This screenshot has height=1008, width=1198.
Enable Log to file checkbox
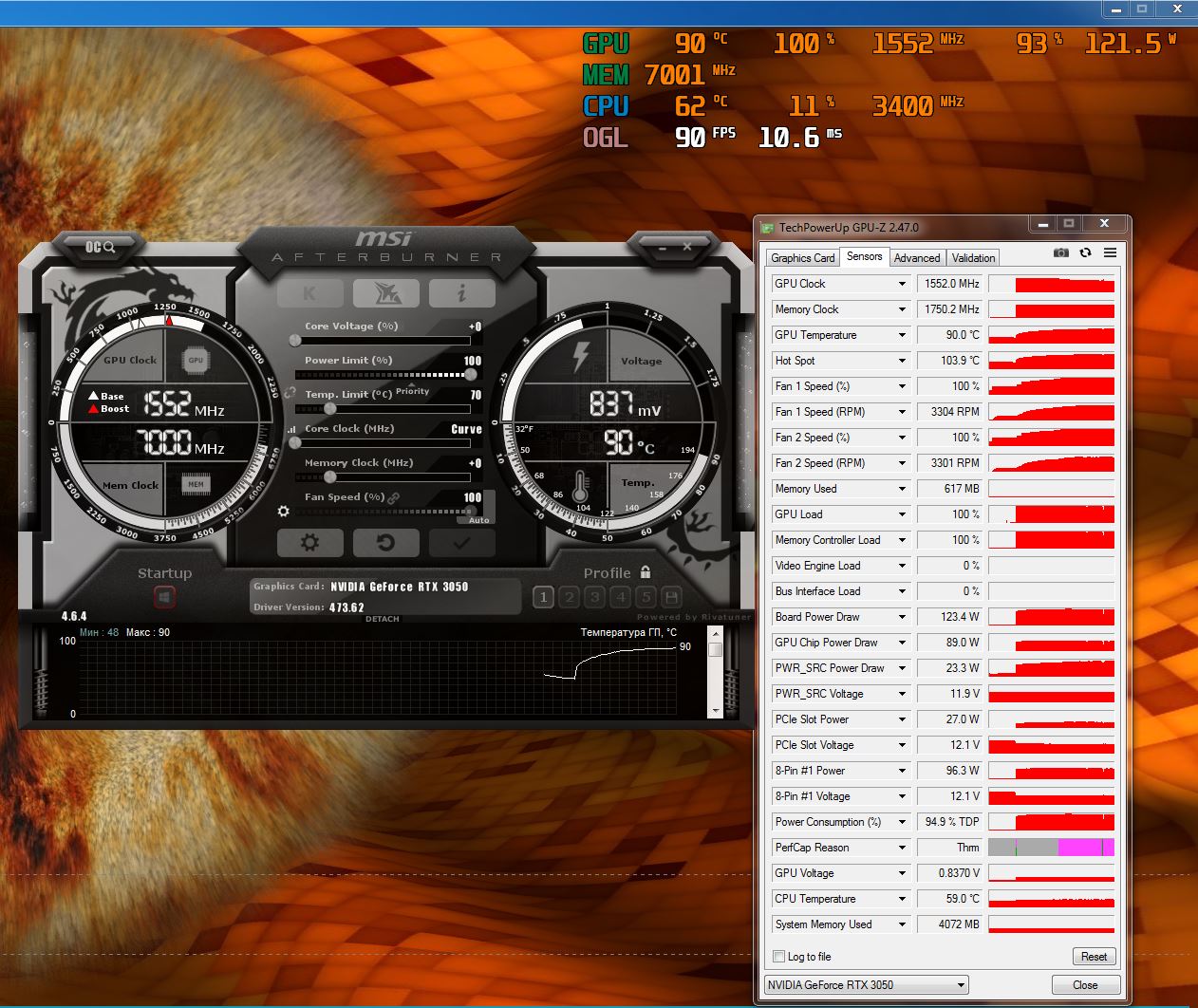[779, 957]
